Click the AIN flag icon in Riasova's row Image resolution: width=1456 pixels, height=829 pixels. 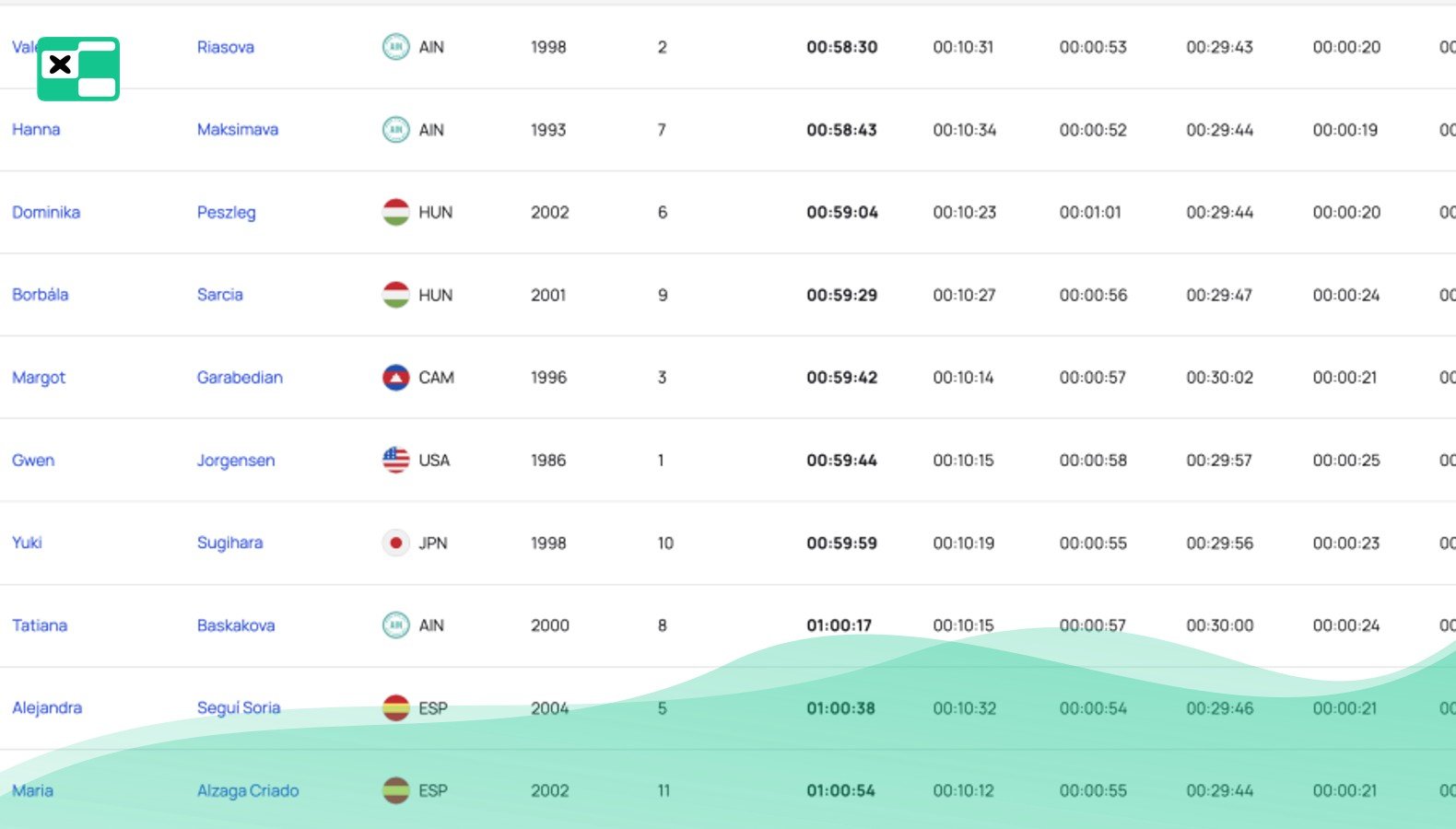(395, 47)
